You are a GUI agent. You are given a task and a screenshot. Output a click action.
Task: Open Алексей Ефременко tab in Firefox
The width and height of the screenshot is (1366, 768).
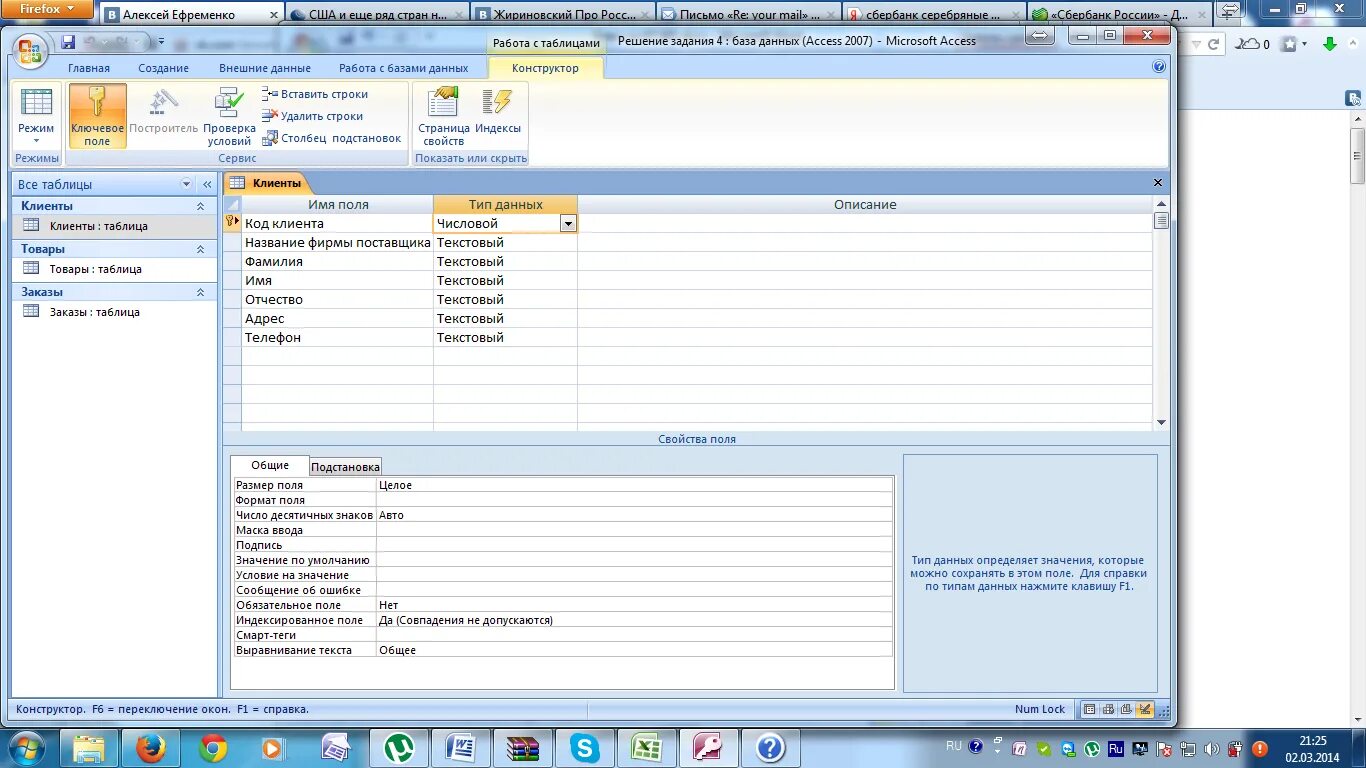(191, 14)
